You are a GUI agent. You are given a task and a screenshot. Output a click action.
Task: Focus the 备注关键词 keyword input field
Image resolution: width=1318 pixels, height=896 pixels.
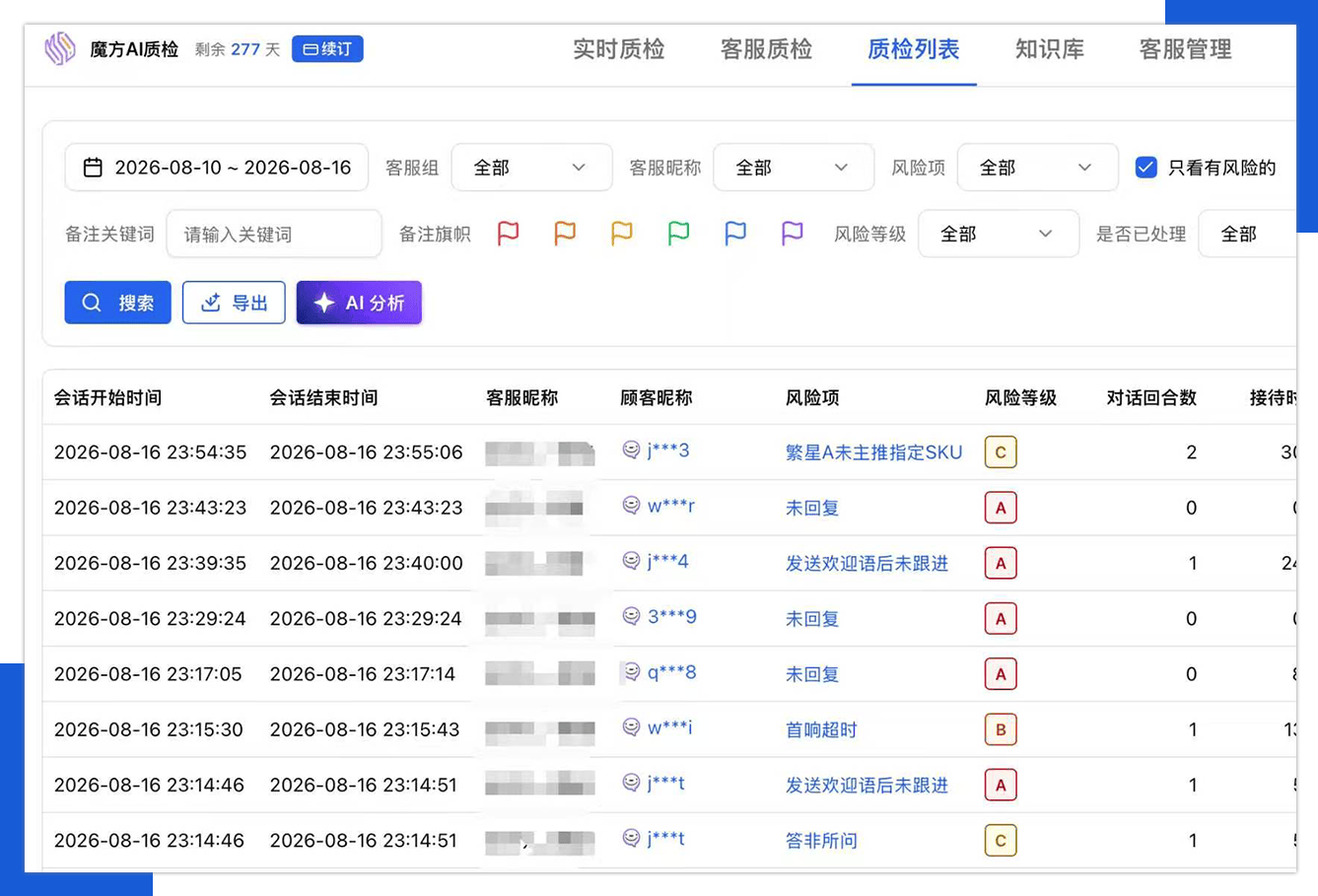[274, 234]
